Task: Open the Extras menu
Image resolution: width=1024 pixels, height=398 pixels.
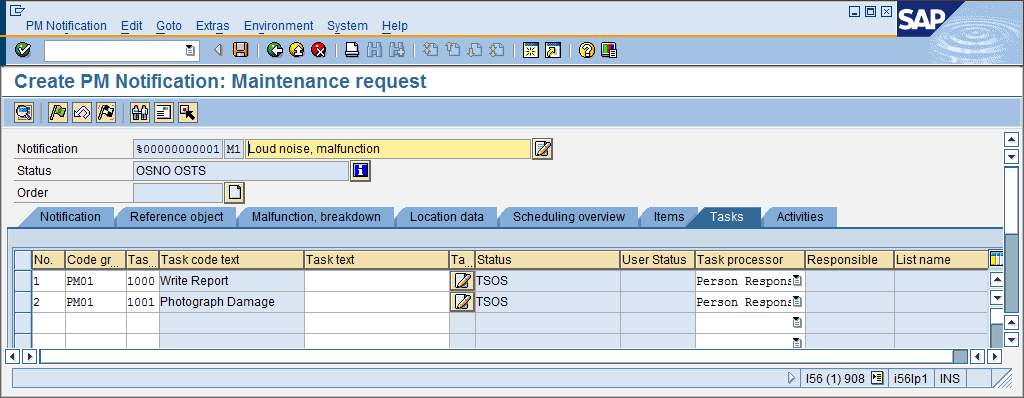Action: [x=212, y=25]
